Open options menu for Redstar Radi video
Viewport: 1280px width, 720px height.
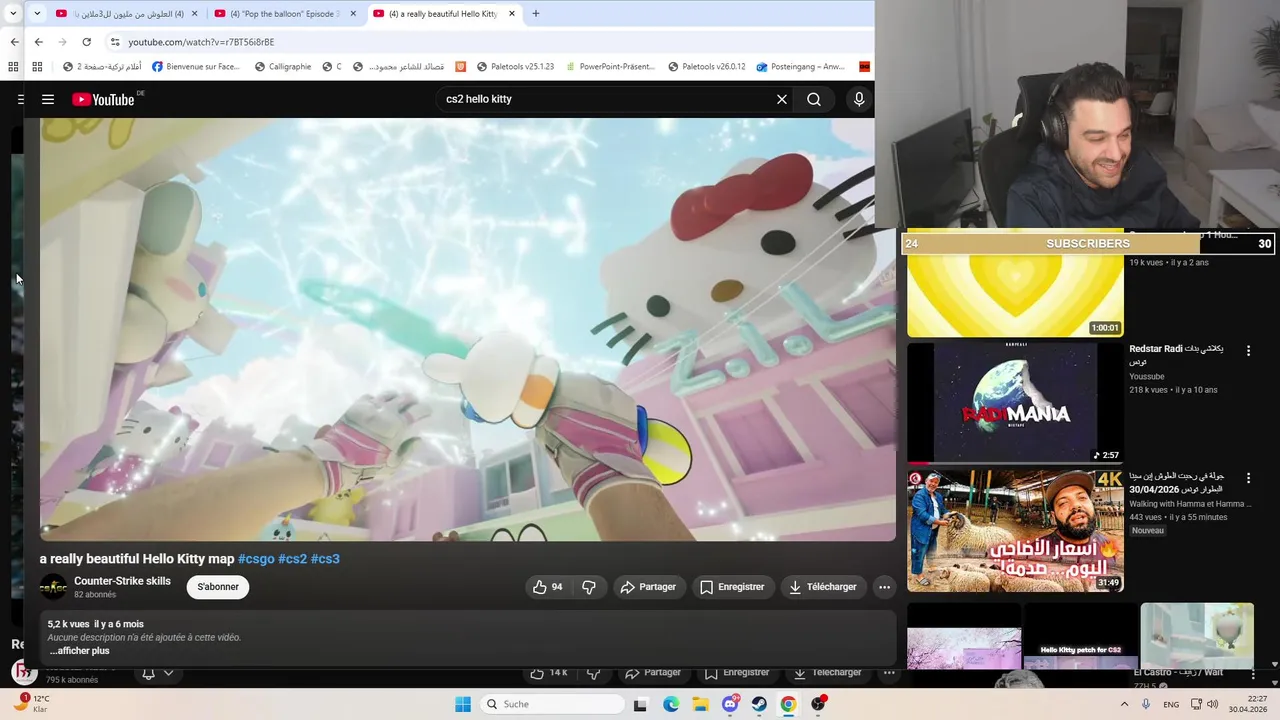[1248, 351]
